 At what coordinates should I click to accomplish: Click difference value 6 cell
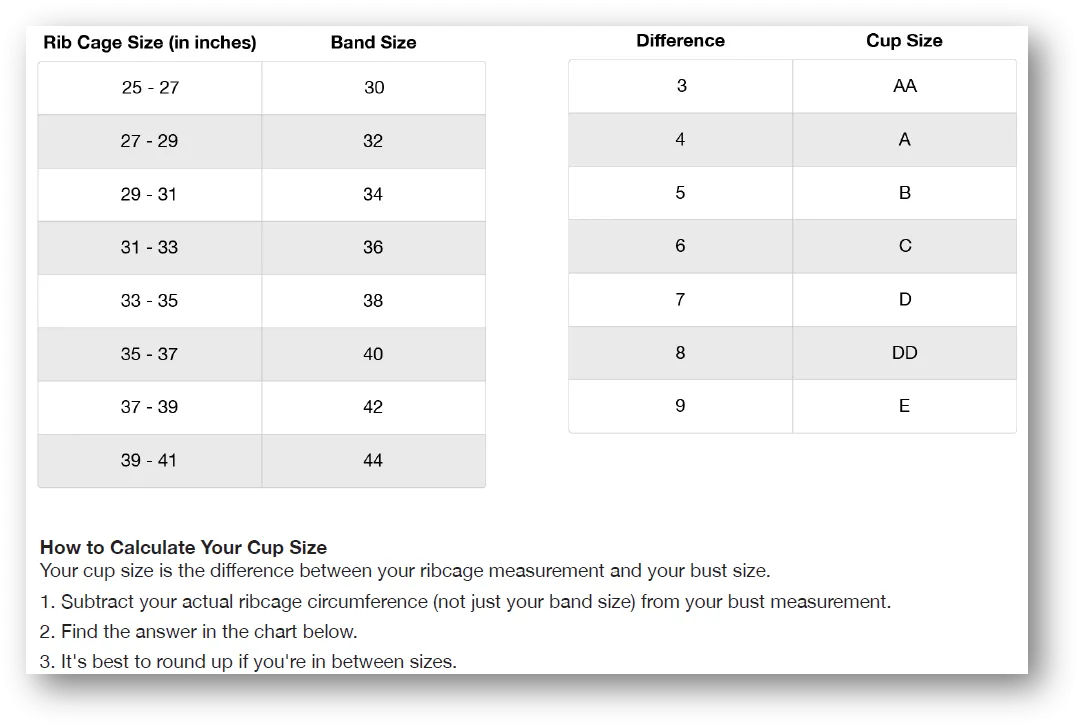pyautogui.click(x=681, y=246)
